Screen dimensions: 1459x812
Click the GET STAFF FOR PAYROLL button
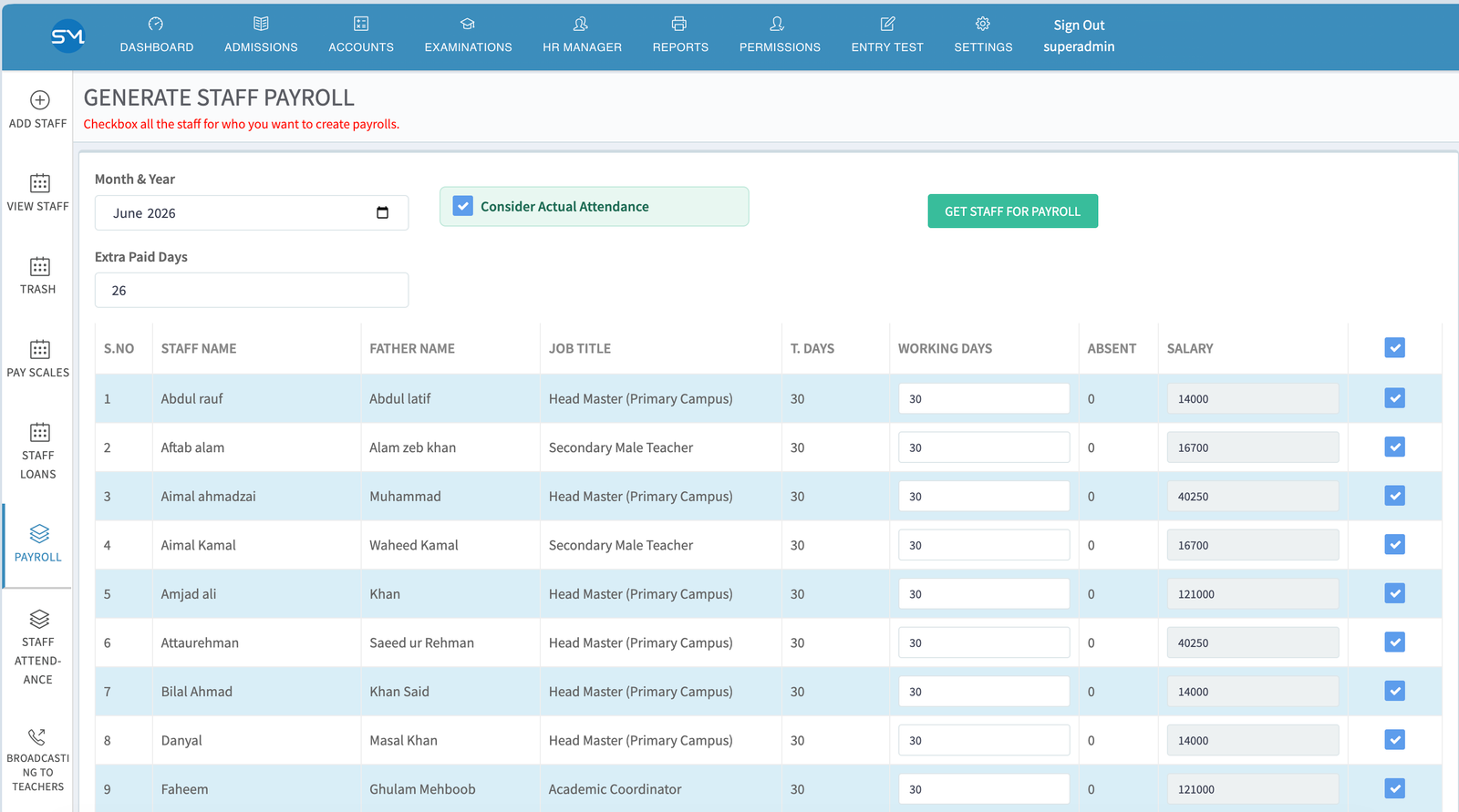pyautogui.click(x=1012, y=211)
